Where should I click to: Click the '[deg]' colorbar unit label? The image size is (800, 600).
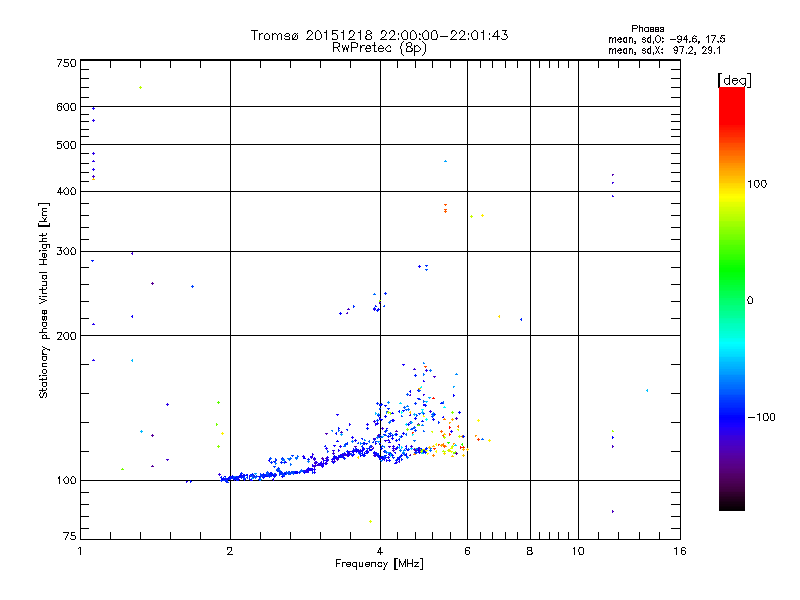pyautogui.click(x=734, y=80)
